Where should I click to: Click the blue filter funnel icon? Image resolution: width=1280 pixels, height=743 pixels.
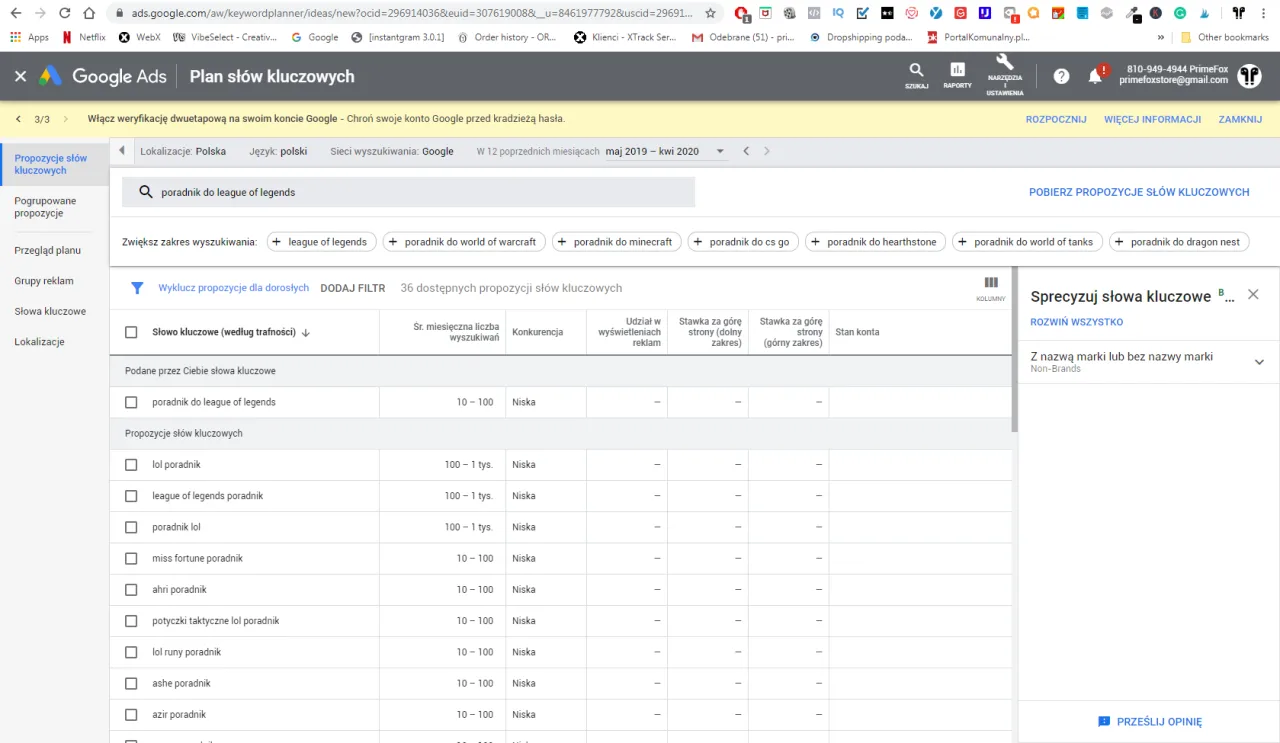point(138,288)
